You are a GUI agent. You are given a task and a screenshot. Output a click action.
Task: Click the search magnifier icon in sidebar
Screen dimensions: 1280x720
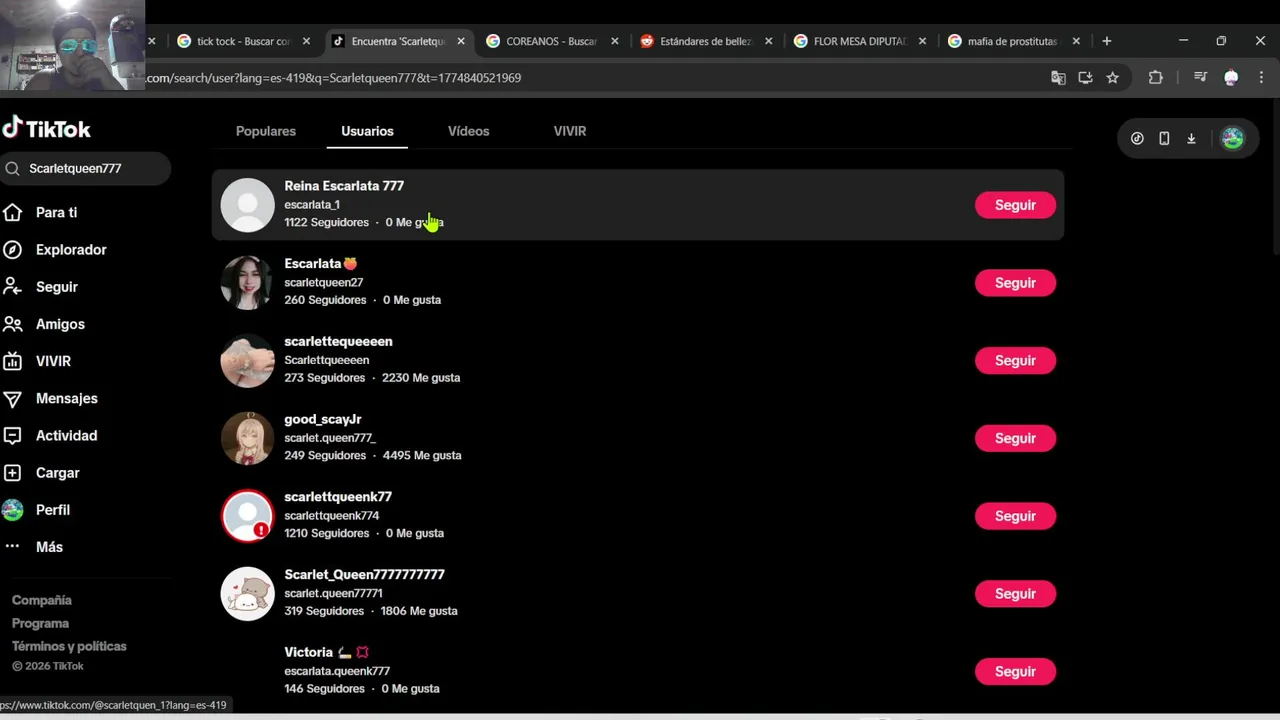click(x=12, y=169)
